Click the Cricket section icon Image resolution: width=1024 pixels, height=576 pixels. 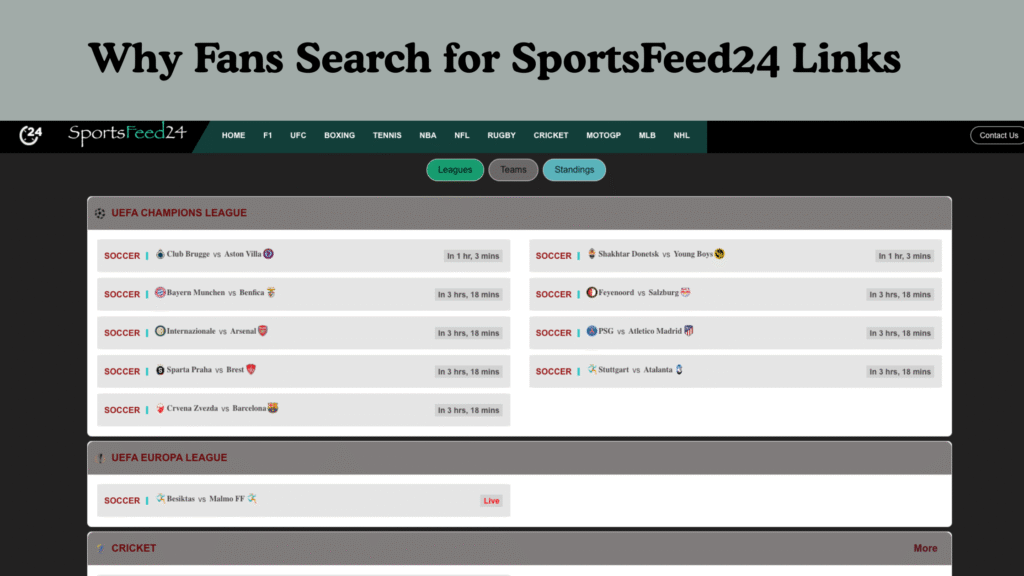100,549
